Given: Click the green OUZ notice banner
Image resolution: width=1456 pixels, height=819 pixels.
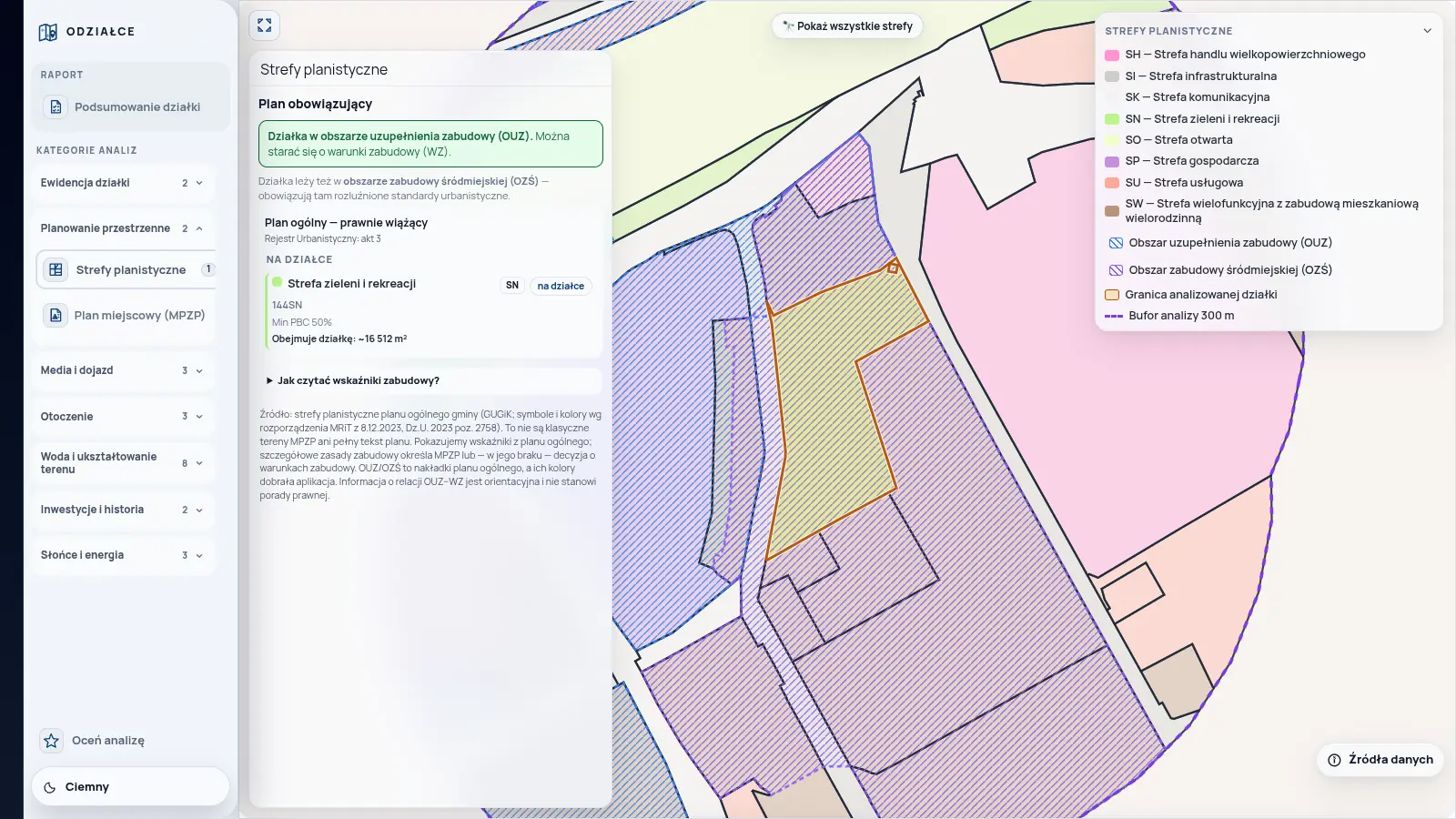Looking at the screenshot, I should click(x=430, y=144).
